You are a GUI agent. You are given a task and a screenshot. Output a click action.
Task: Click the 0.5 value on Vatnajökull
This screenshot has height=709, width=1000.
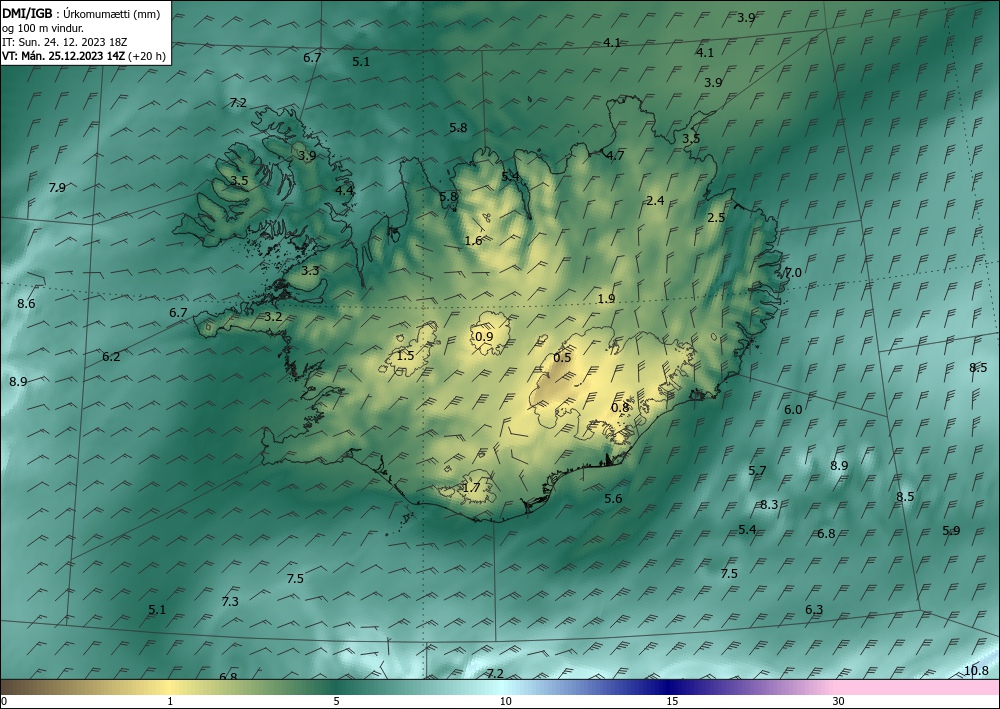(x=562, y=358)
